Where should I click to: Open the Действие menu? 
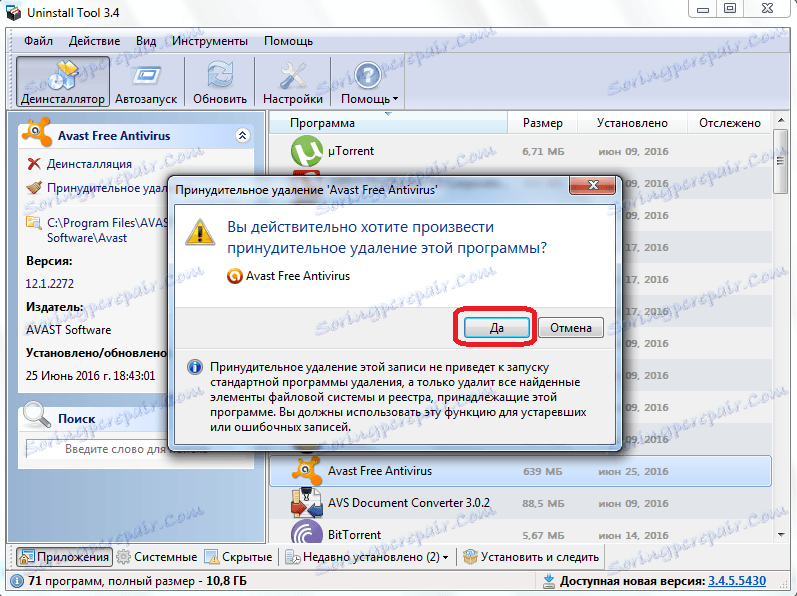pyautogui.click(x=95, y=41)
